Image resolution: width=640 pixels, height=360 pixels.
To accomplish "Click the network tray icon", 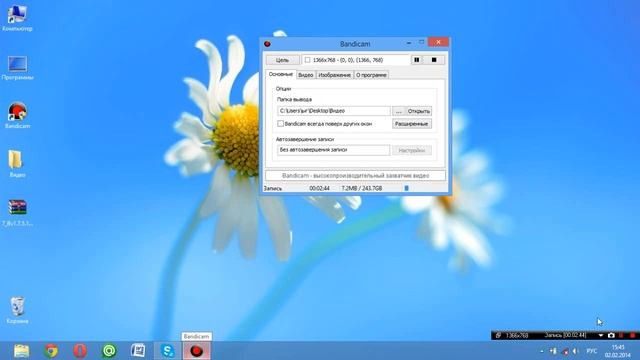I will pos(553,351).
